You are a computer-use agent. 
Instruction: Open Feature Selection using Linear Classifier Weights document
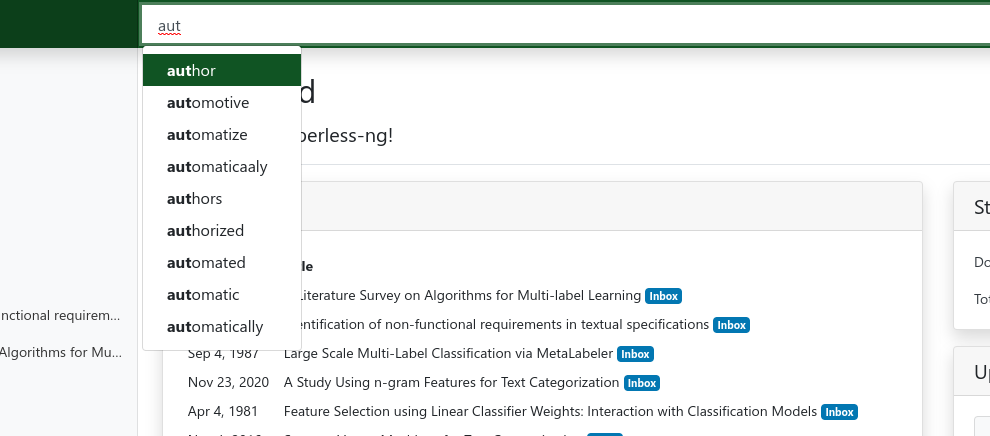550,412
